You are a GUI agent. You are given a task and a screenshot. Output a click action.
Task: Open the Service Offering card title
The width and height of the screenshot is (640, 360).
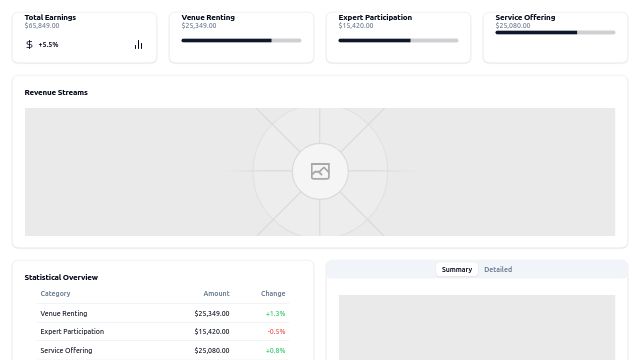click(x=525, y=17)
